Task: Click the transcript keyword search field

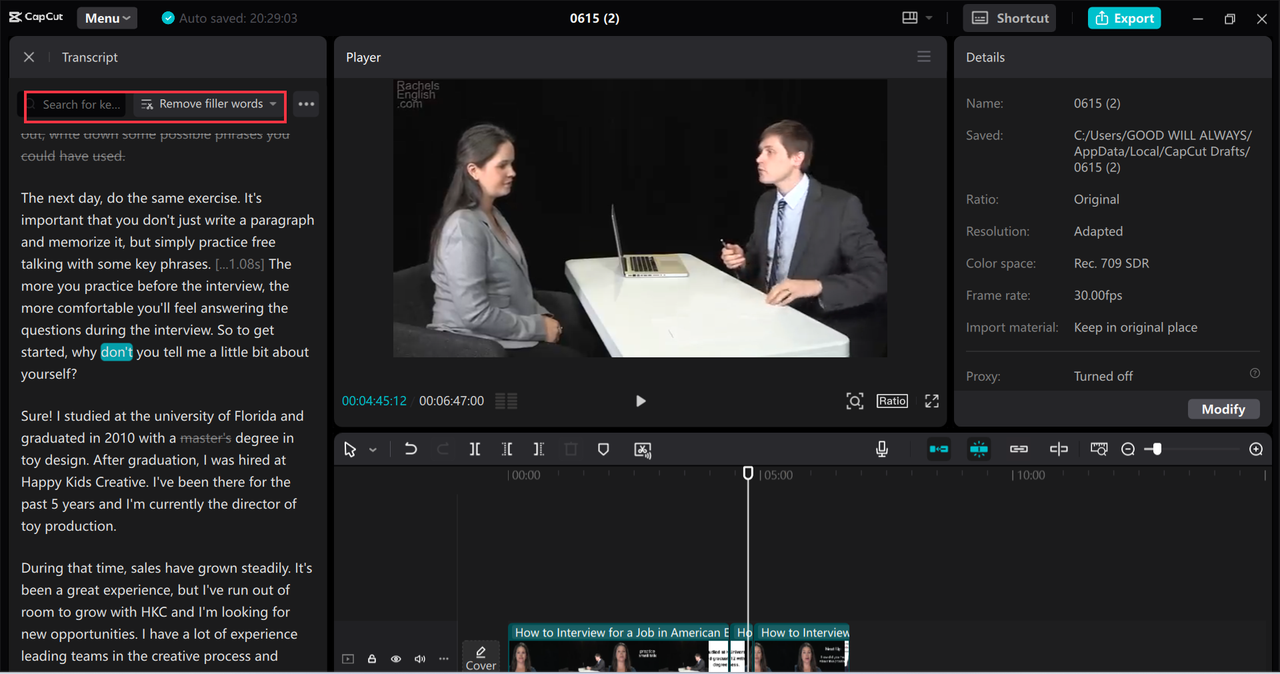Action: click(x=77, y=104)
